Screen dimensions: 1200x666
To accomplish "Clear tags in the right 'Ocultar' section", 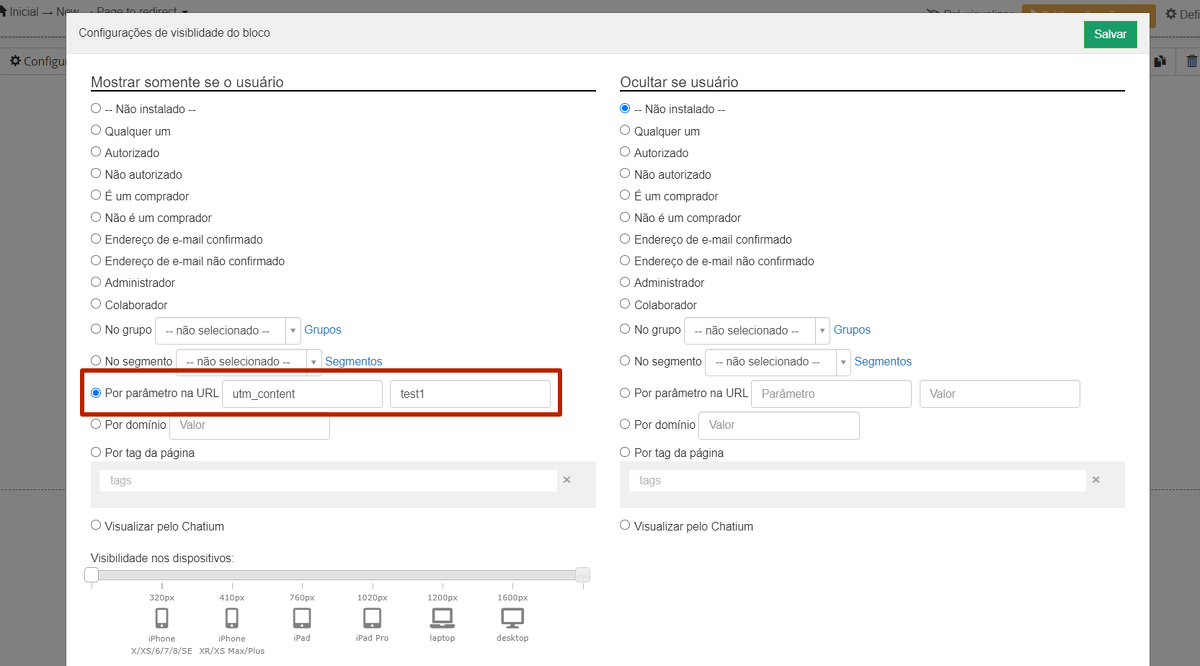I will tap(1095, 480).
